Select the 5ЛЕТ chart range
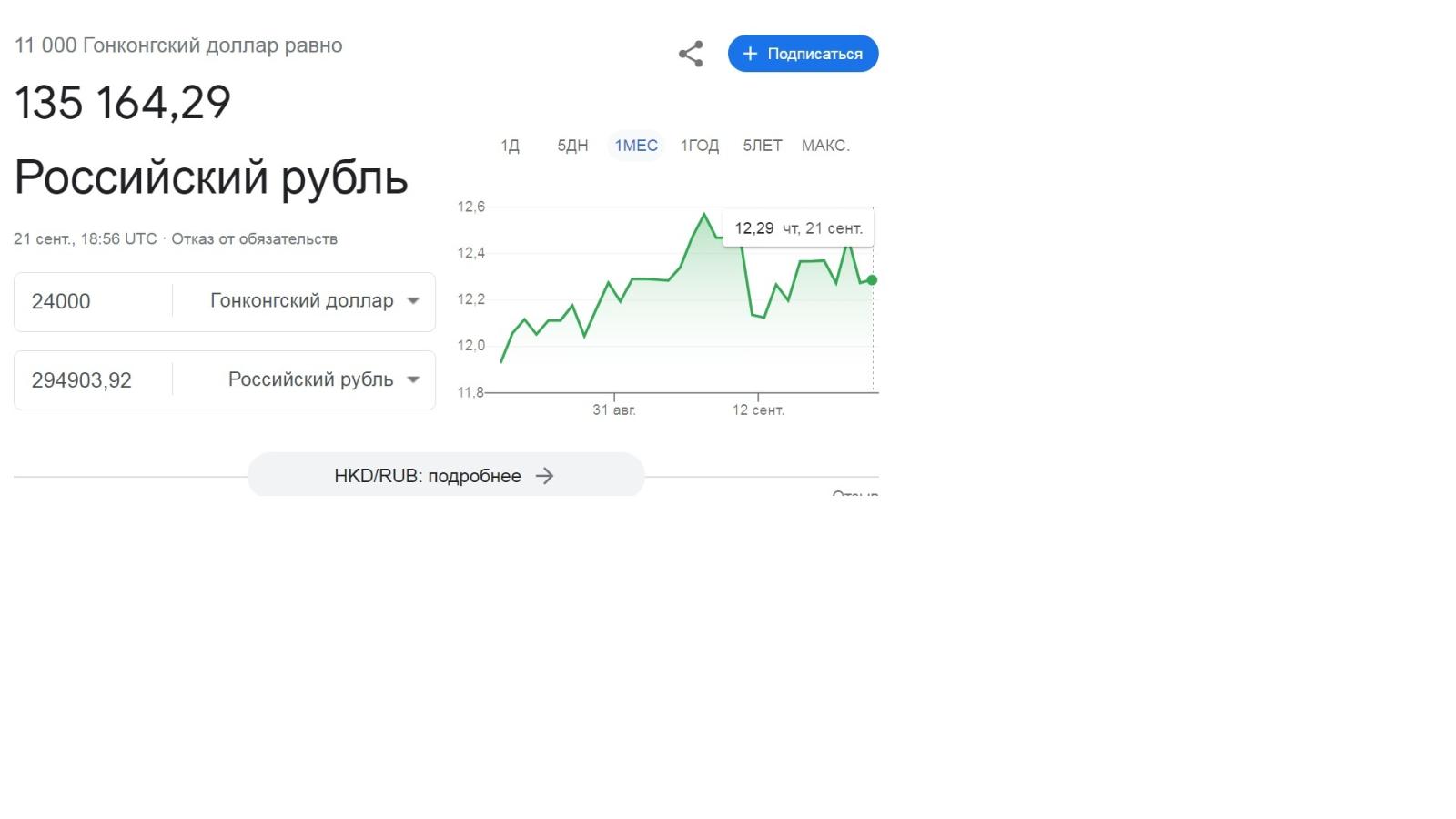 click(x=763, y=146)
